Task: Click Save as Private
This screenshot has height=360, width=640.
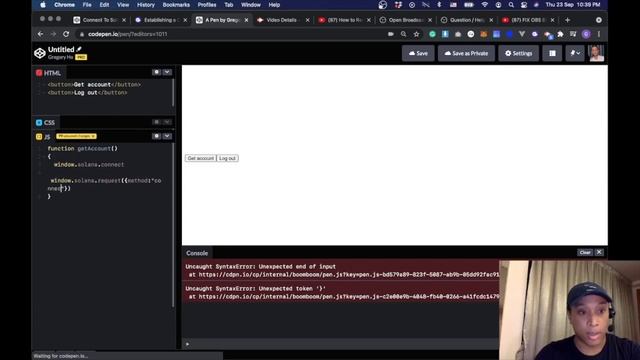Action: [466, 53]
